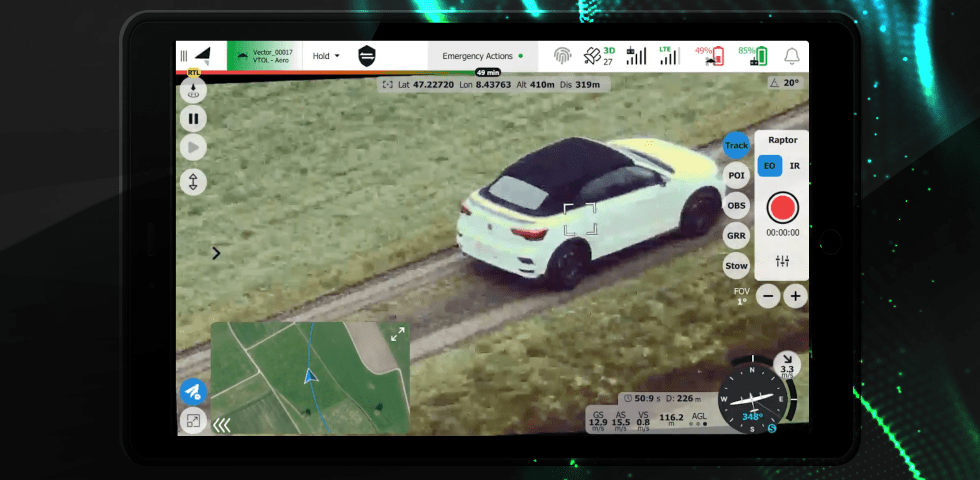Open Emergency Actions

pos(482,56)
